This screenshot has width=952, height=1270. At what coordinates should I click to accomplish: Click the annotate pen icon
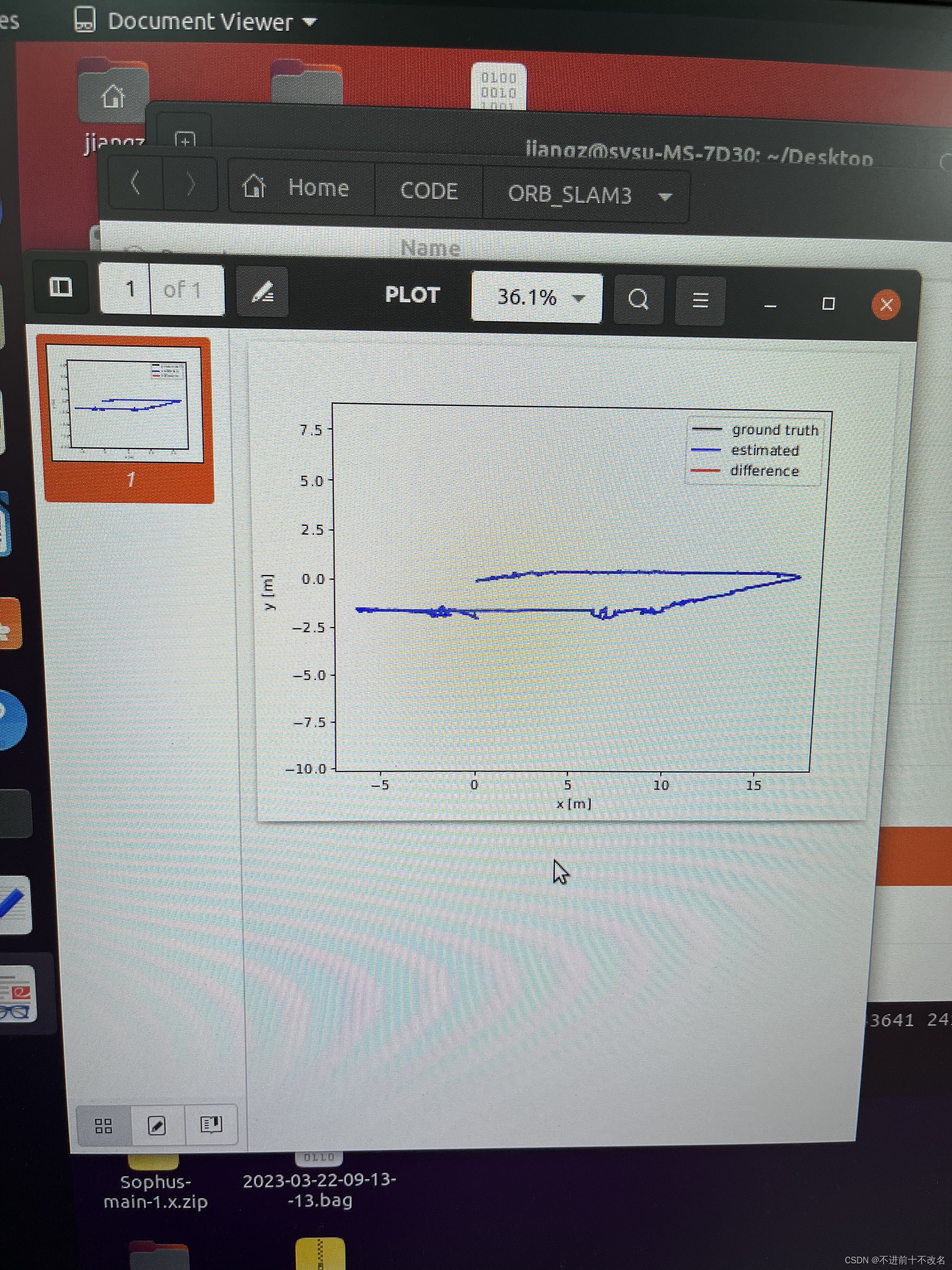pyautogui.click(x=262, y=293)
